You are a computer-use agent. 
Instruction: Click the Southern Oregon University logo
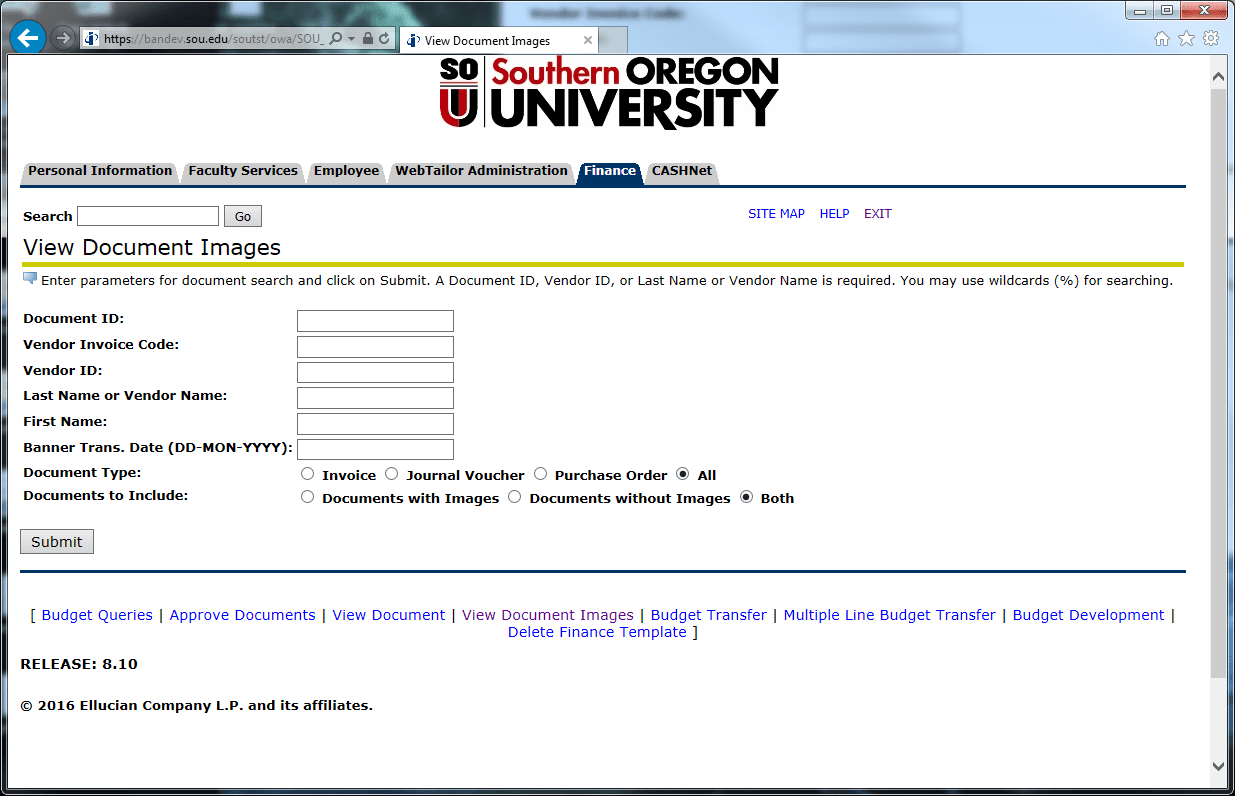pos(608,93)
